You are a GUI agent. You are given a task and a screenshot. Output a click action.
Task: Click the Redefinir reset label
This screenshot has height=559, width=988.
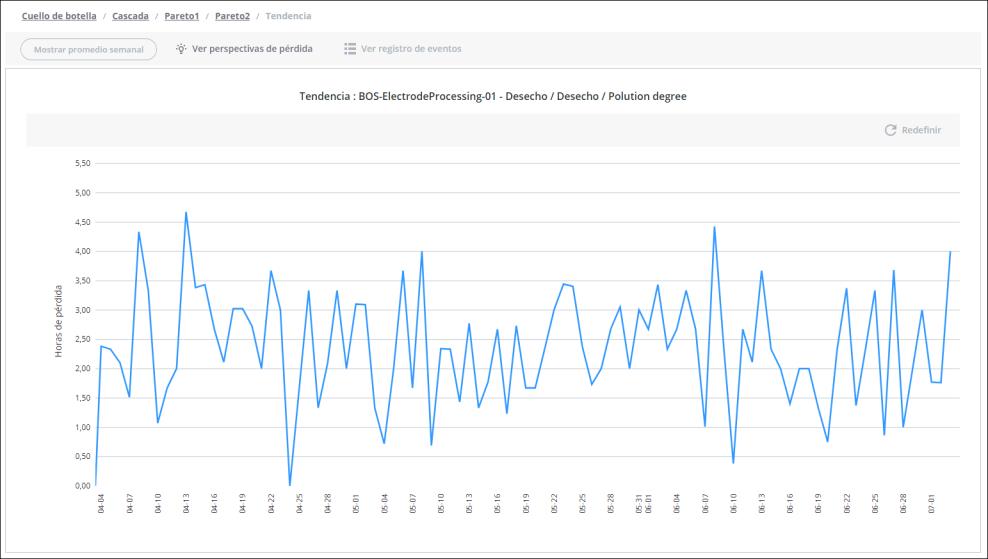pyautogui.click(x=921, y=130)
